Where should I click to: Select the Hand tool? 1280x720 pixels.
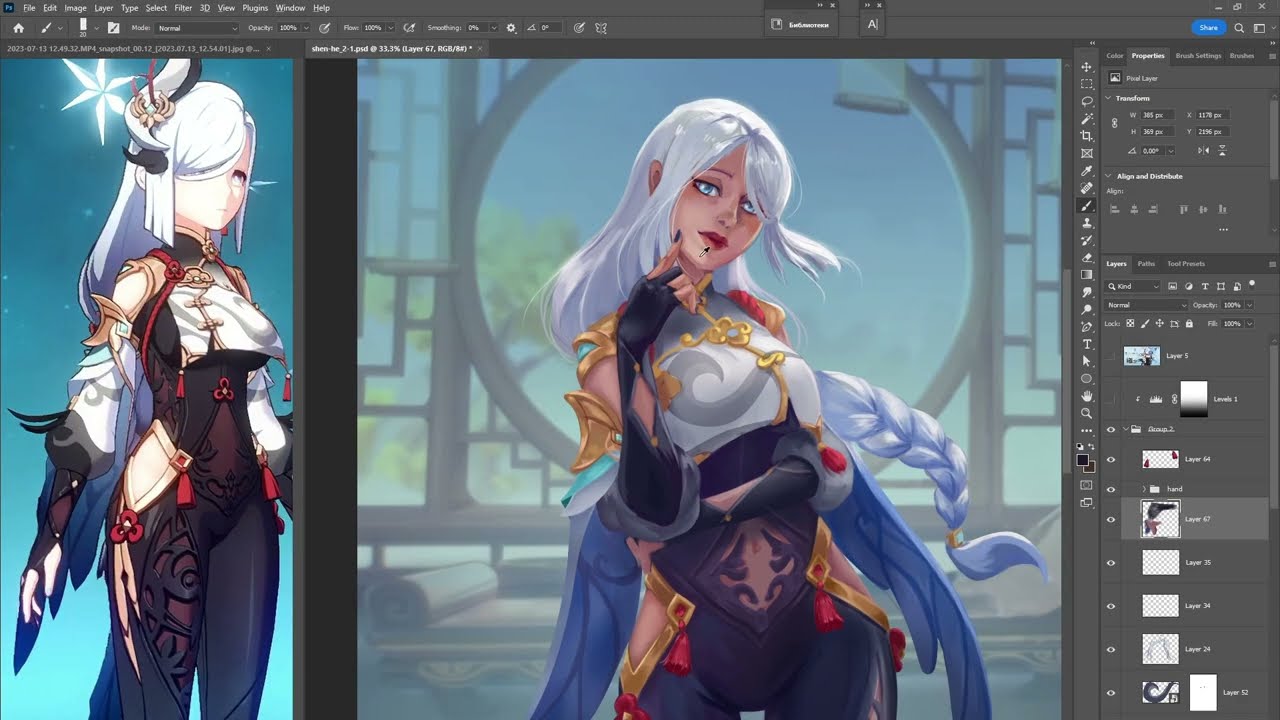coord(1087,396)
